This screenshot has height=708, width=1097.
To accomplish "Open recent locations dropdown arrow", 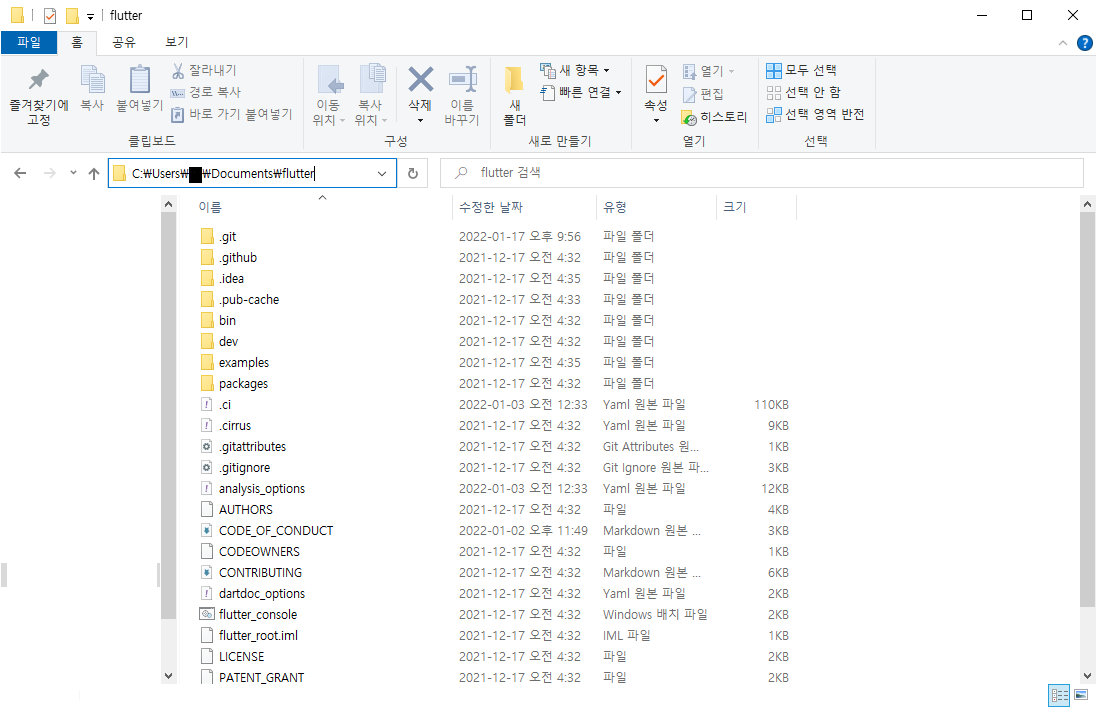I will pyautogui.click(x=73, y=173).
